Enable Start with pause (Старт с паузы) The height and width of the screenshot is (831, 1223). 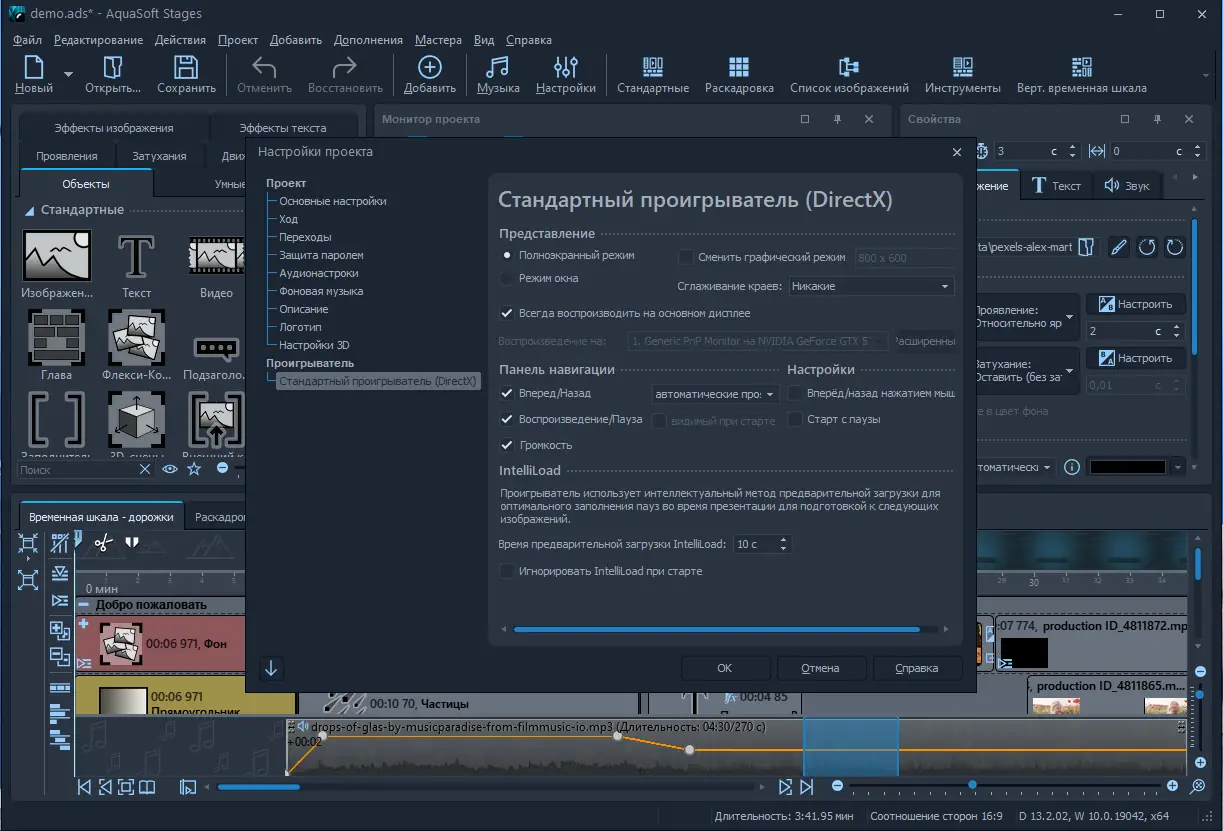tap(796, 419)
